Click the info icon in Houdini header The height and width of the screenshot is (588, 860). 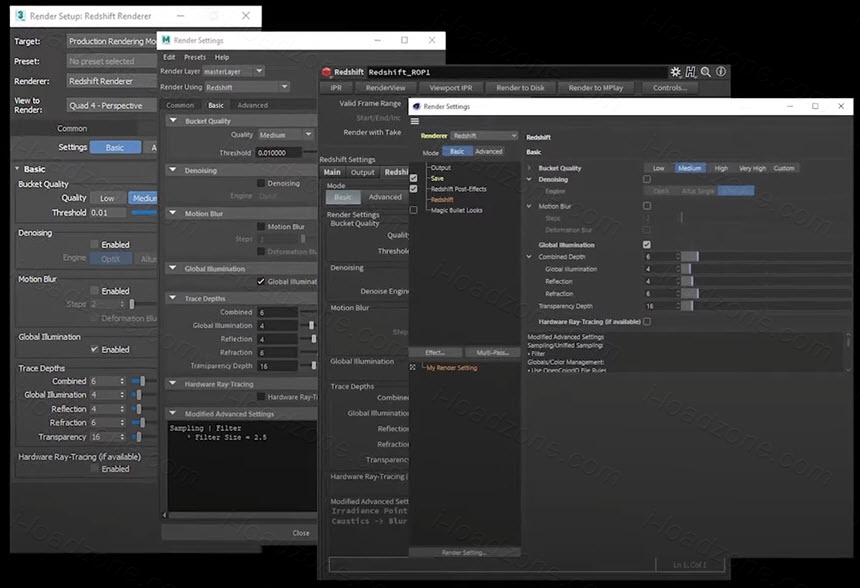(721, 72)
